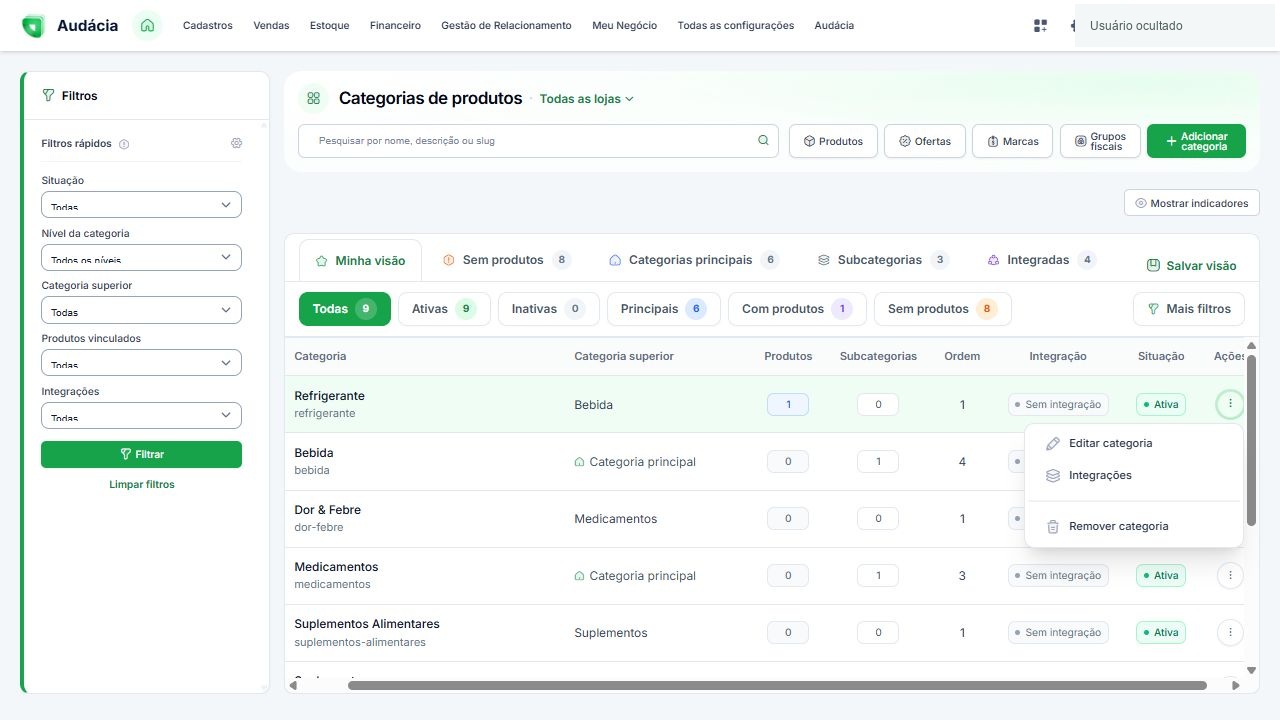
Task: Toggle the Principais filter chip
Action: pyautogui.click(x=664, y=309)
